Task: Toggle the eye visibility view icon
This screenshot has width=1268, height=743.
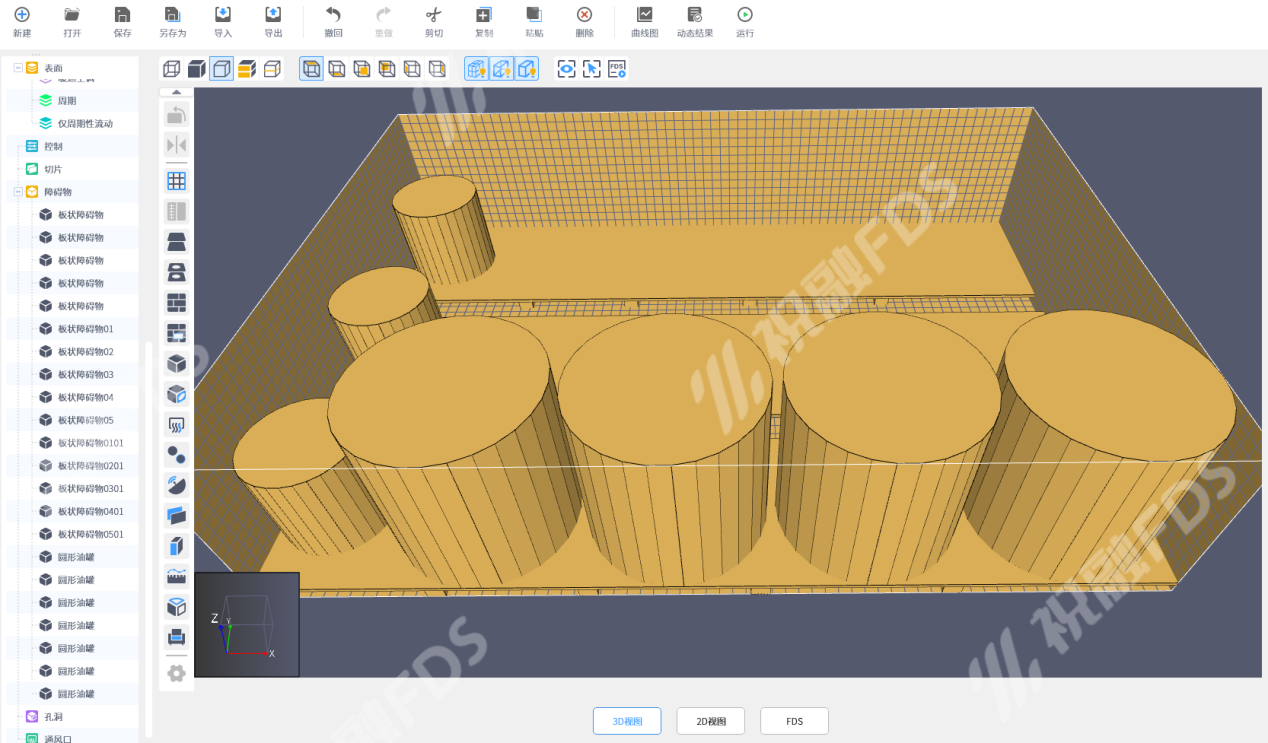Action: click(567, 69)
